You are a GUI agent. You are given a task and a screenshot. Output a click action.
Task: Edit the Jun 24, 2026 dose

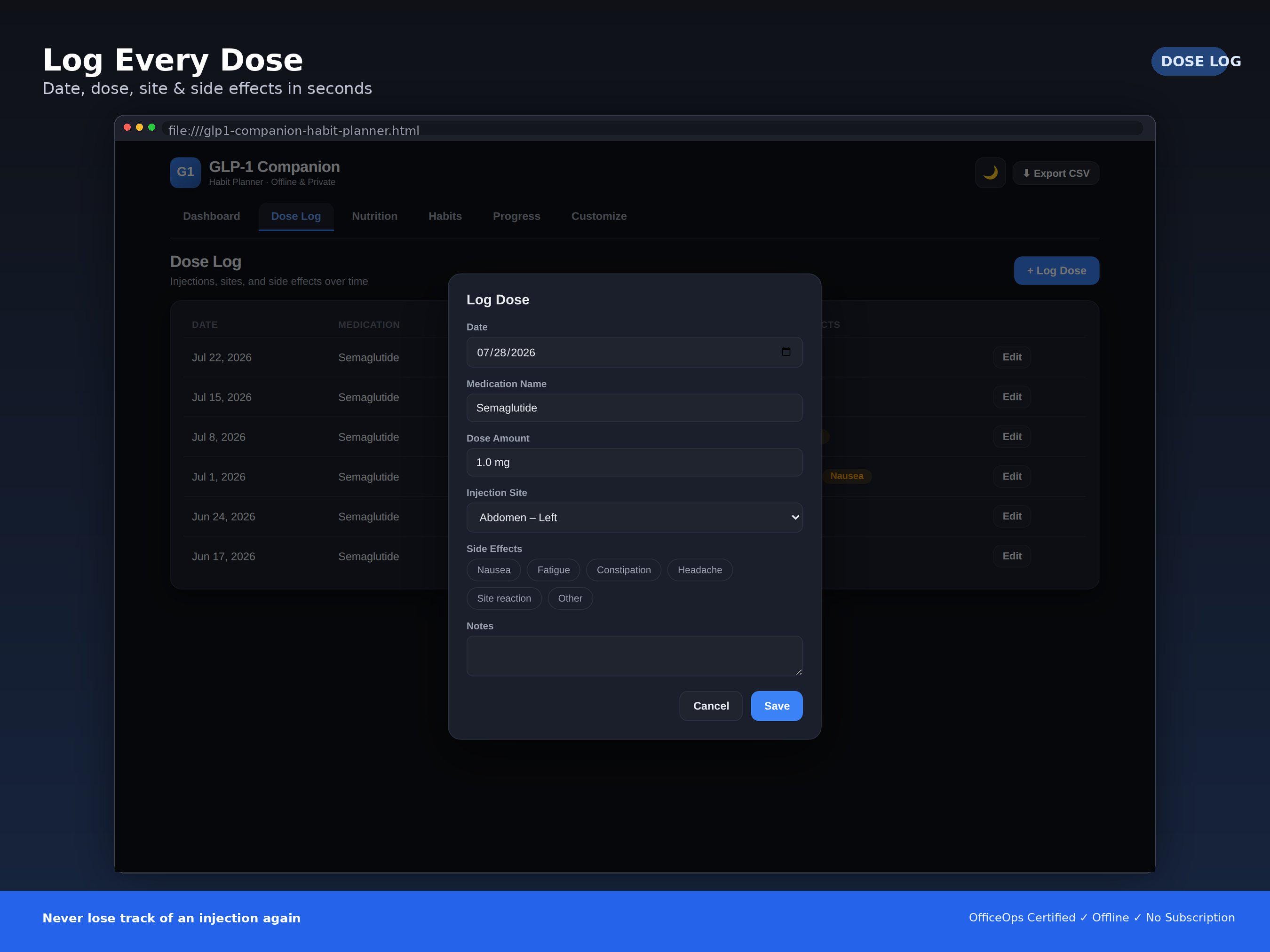pyautogui.click(x=1012, y=516)
